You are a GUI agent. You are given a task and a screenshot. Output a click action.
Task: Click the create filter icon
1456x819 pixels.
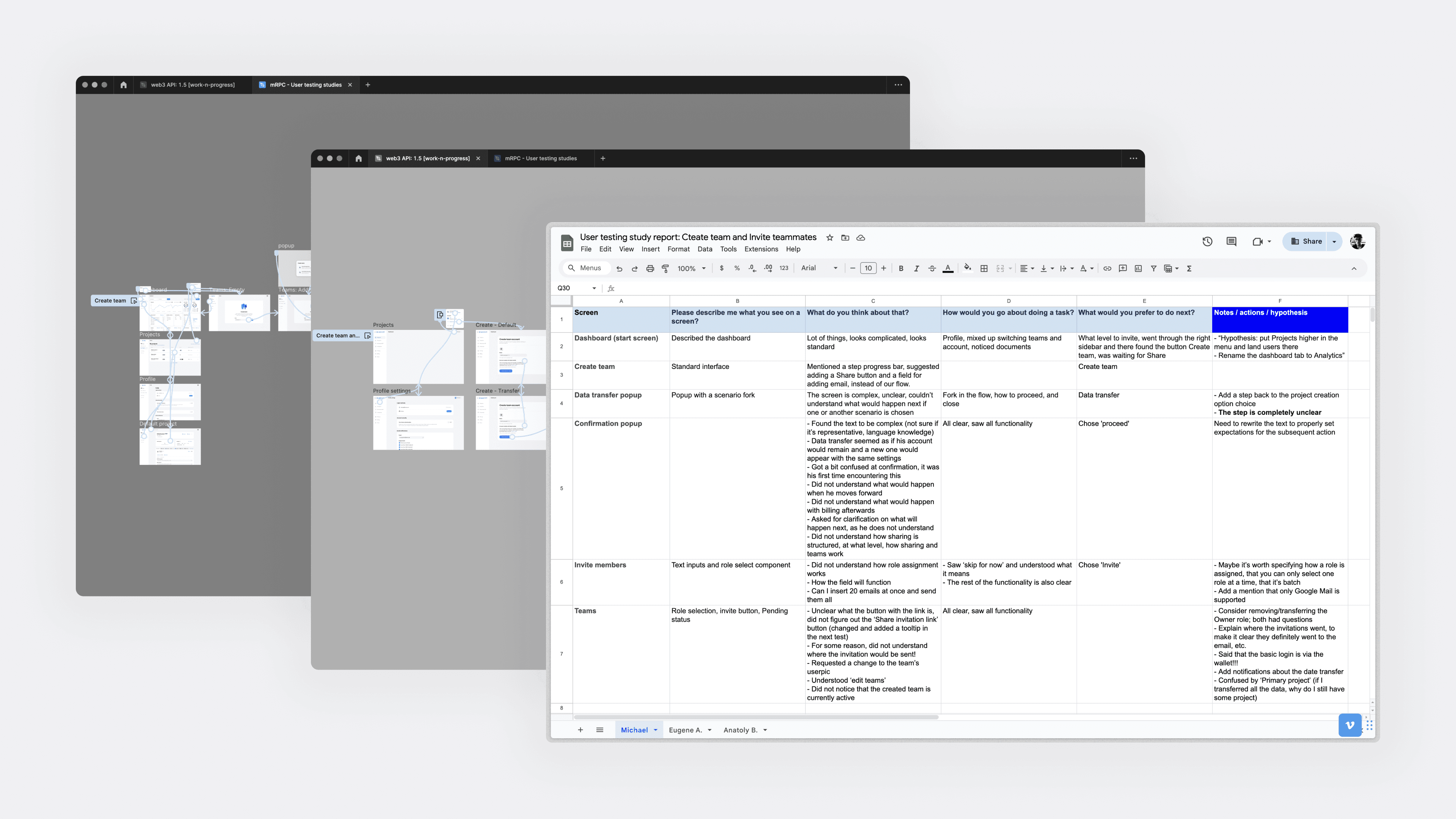click(1153, 268)
